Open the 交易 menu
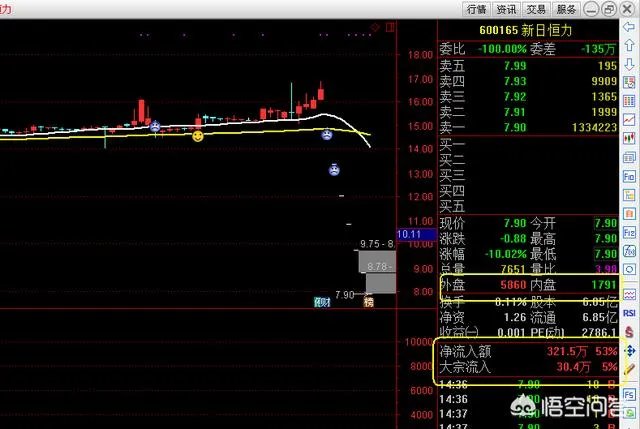This screenshot has width=640, height=429. click(x=538, y=8)
